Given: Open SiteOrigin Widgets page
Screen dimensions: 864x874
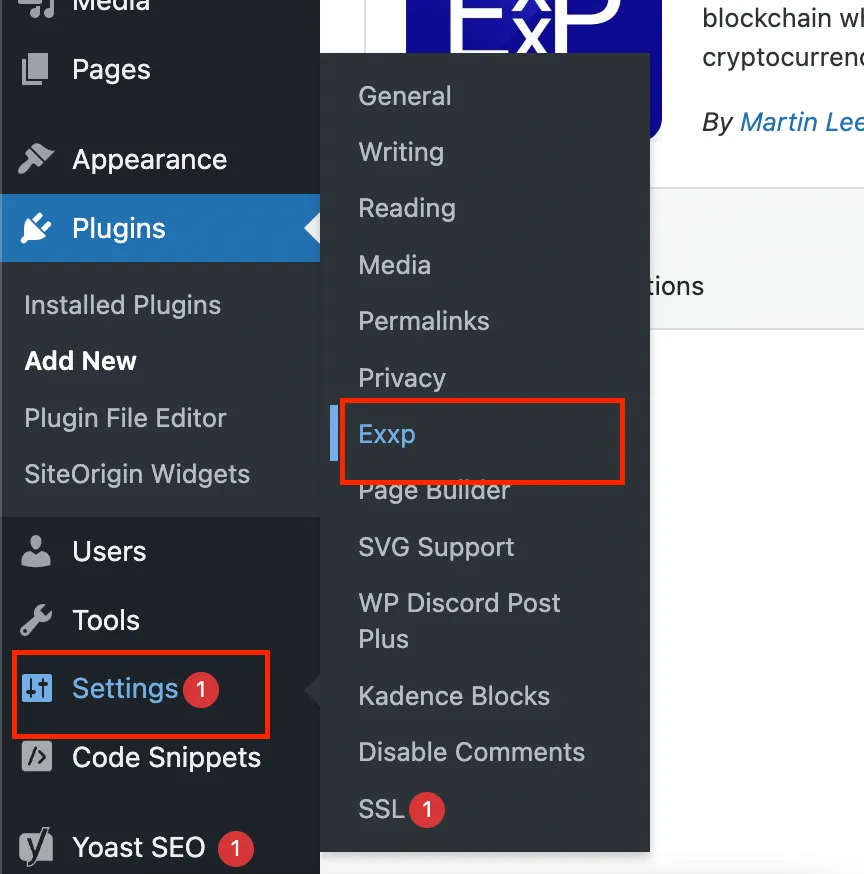Looking at the screenshot, I should [x=137, y=474].
